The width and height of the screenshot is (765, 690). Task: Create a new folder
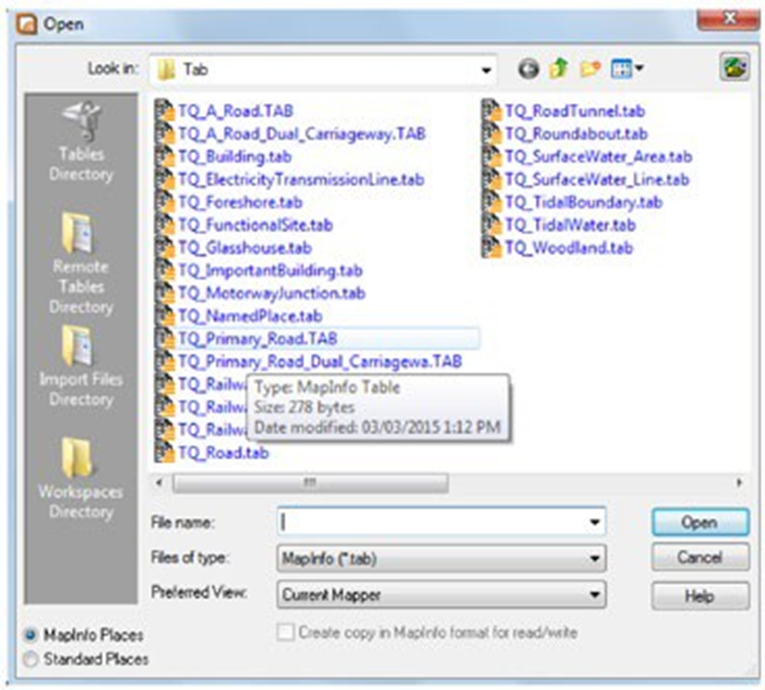tap(590, 69)
